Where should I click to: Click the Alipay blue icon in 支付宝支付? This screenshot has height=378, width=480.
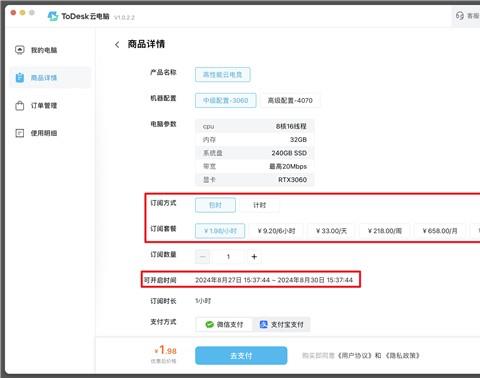[263, 324]
